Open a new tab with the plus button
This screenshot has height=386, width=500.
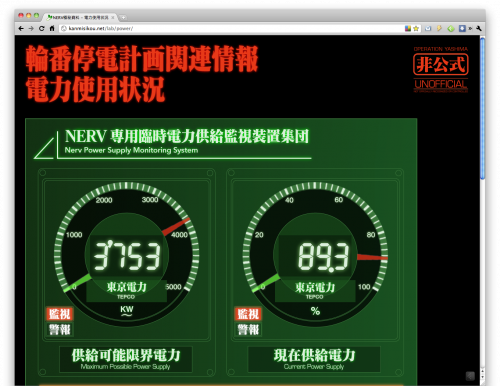pyautogui.click(x=123, y=17)
